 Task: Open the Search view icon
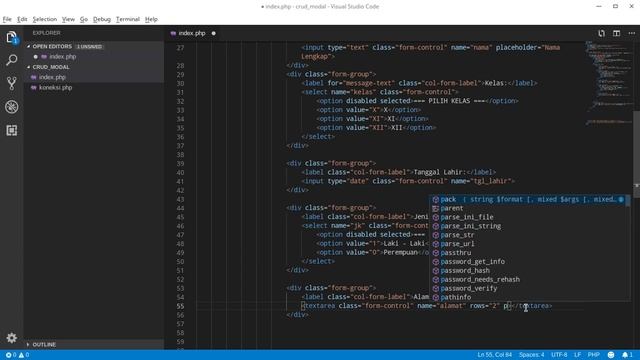tap(11, 60)
